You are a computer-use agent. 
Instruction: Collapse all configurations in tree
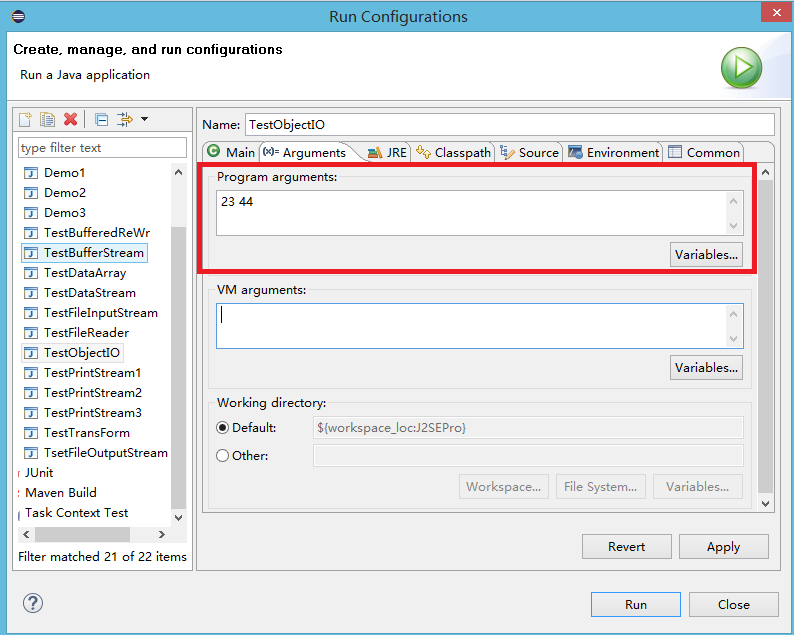point(102,120)
